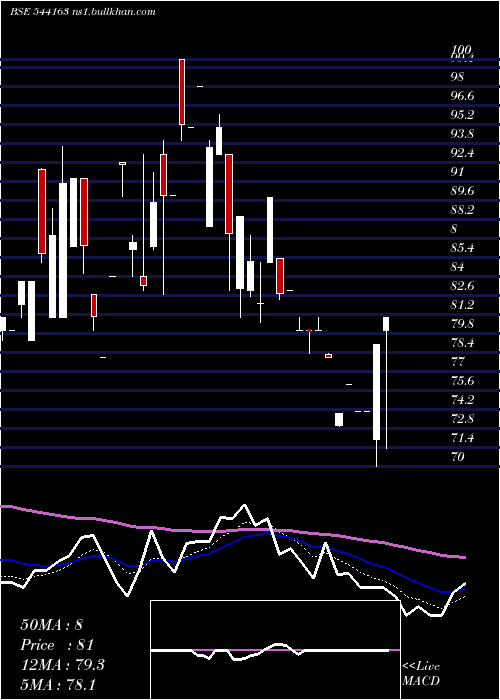Click the 12MA : 79.3 readout
The height and width of the screenshot is (700, 500).
coord(62,665)
